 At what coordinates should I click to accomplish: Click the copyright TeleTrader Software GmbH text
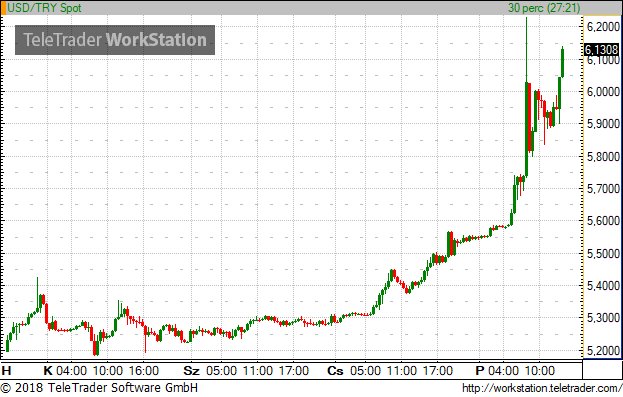coord(99,388)
